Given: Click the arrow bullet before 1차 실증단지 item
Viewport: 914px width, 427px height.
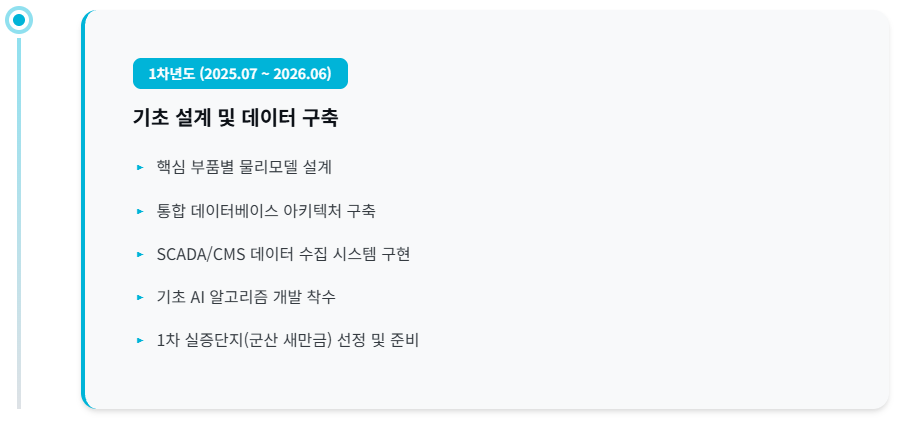Looking at the screenshot, I should (140, 341).
